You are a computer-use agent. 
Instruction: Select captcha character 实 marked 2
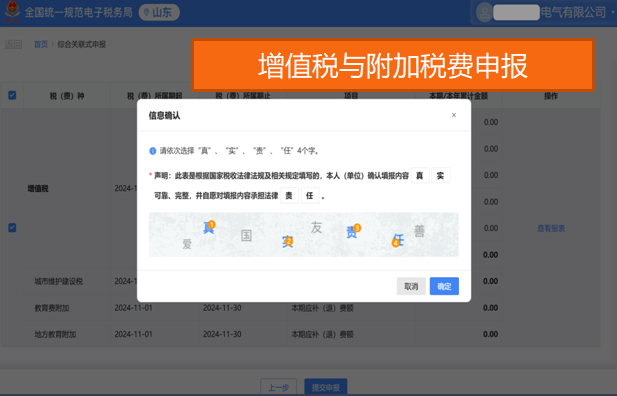(288, 241)
